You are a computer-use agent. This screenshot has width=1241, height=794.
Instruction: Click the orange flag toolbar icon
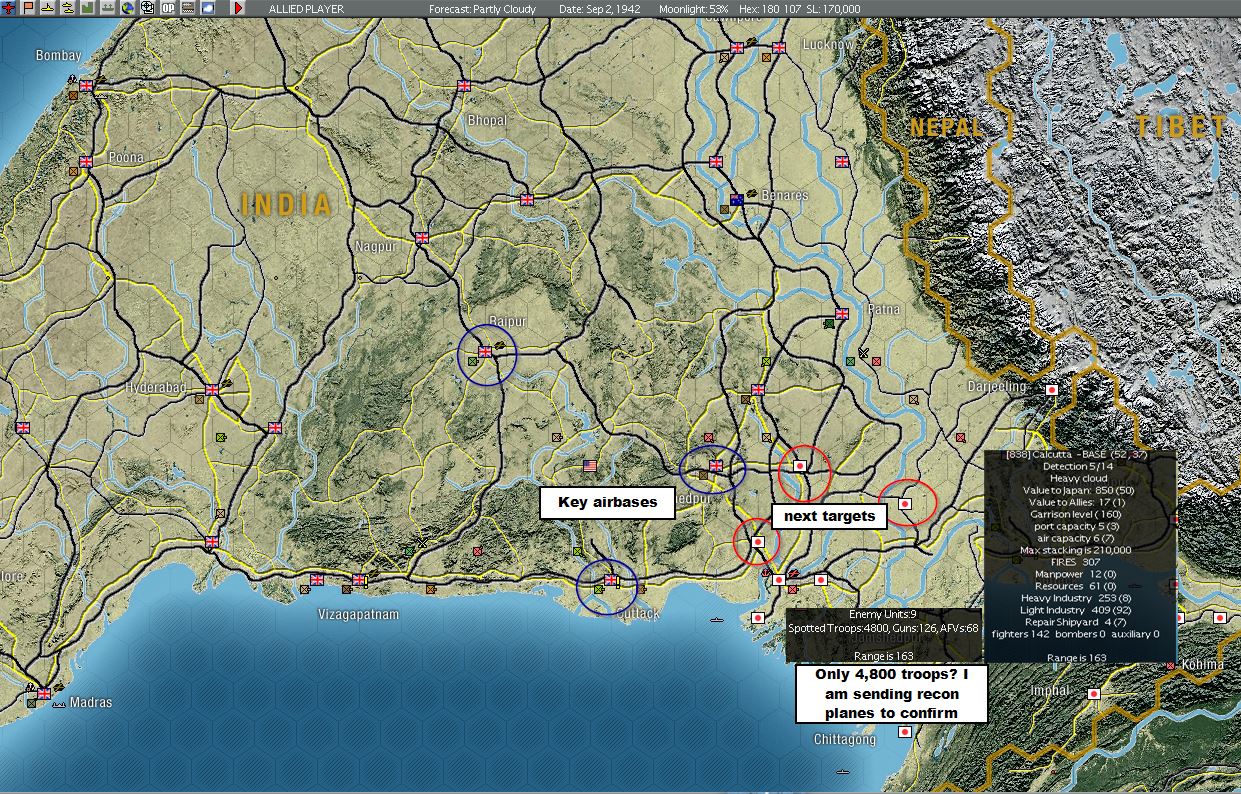point(28,8)
